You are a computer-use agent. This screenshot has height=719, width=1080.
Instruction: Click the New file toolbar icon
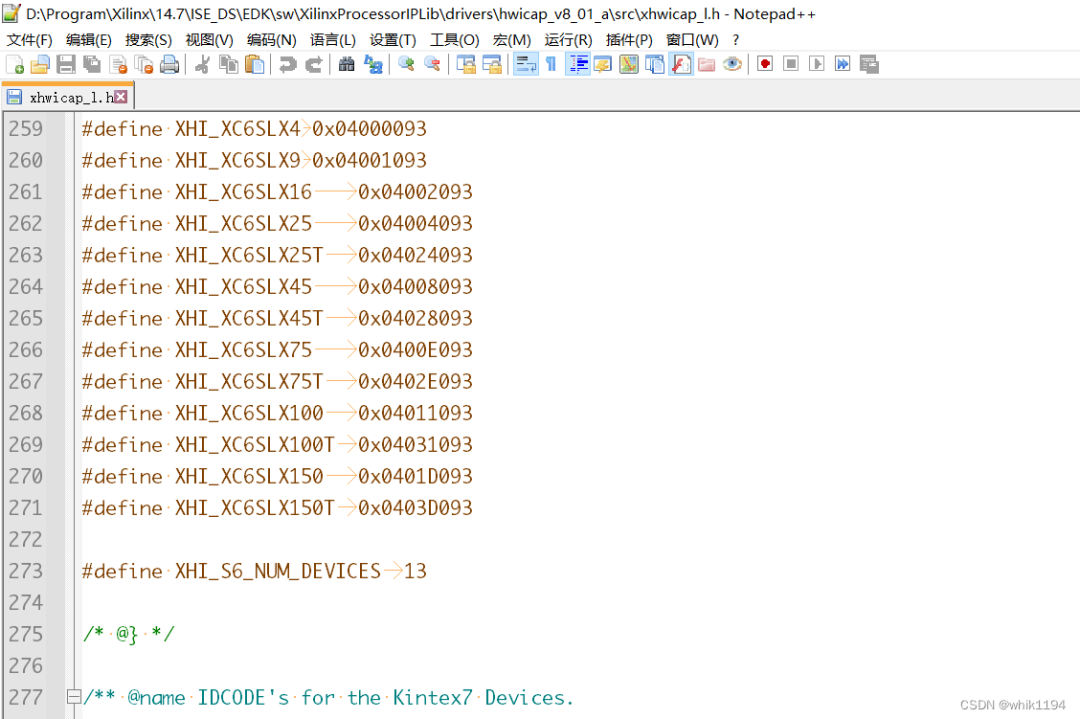14,65
